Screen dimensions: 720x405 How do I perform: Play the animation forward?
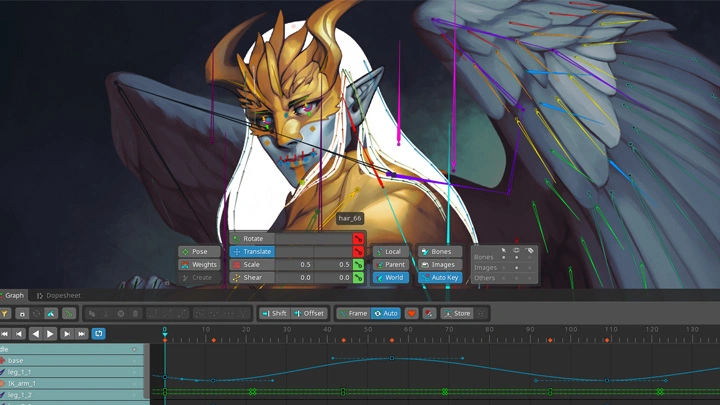click(50, 334)
